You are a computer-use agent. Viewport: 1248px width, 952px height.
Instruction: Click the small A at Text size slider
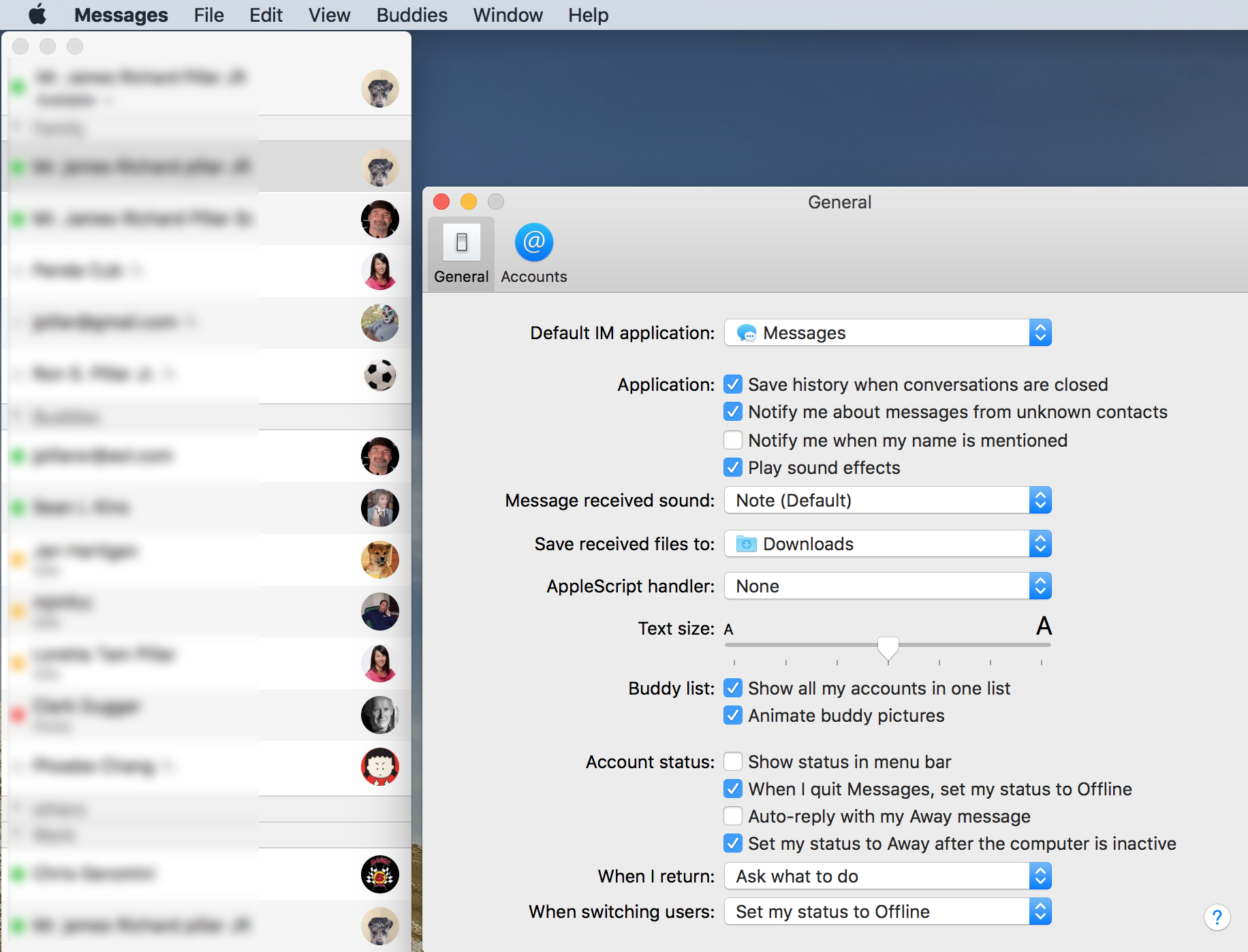728,630
